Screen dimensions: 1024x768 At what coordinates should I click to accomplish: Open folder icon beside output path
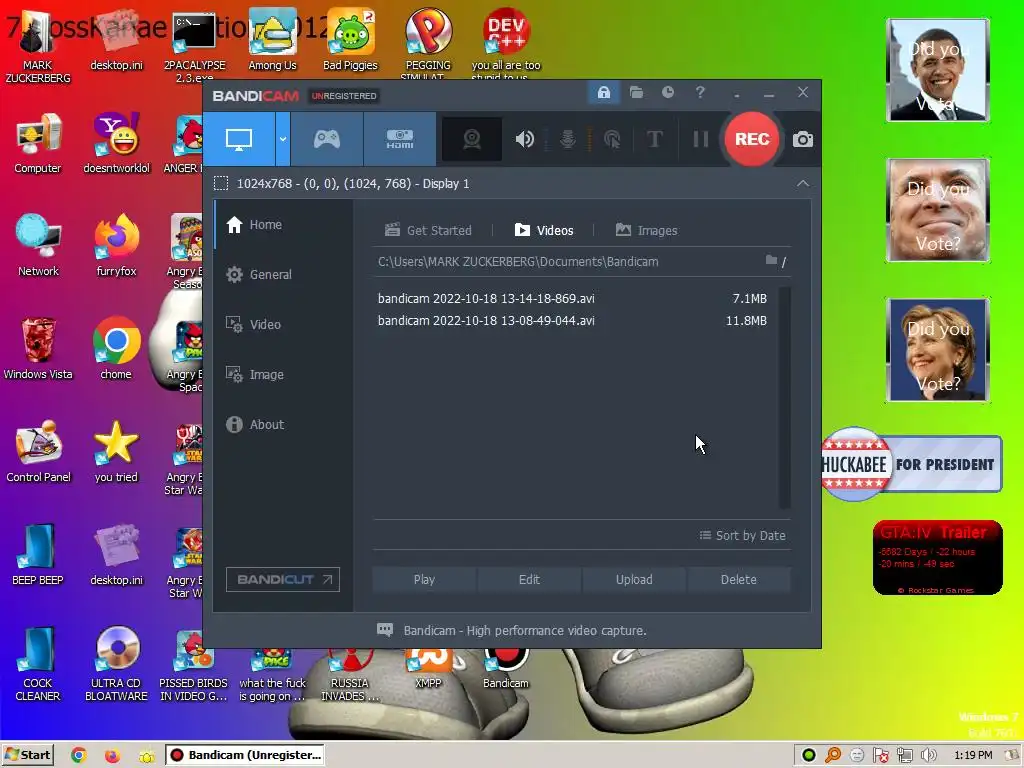771,261
